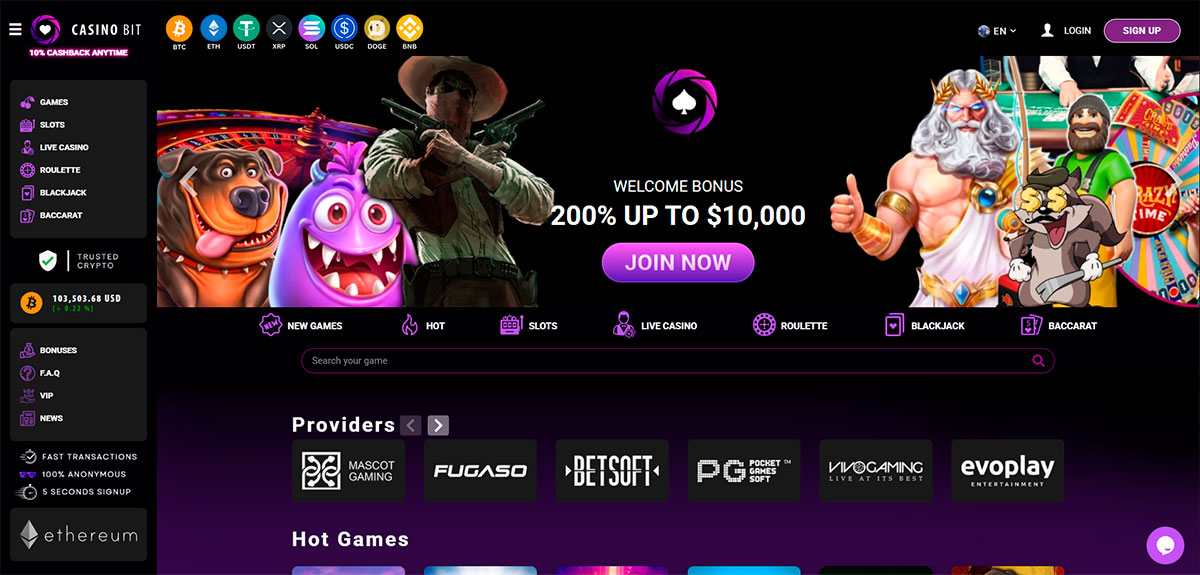This screenshot has height=575, width=1200.
Task: Focus the Search your game field
Action: coord(678,361)
